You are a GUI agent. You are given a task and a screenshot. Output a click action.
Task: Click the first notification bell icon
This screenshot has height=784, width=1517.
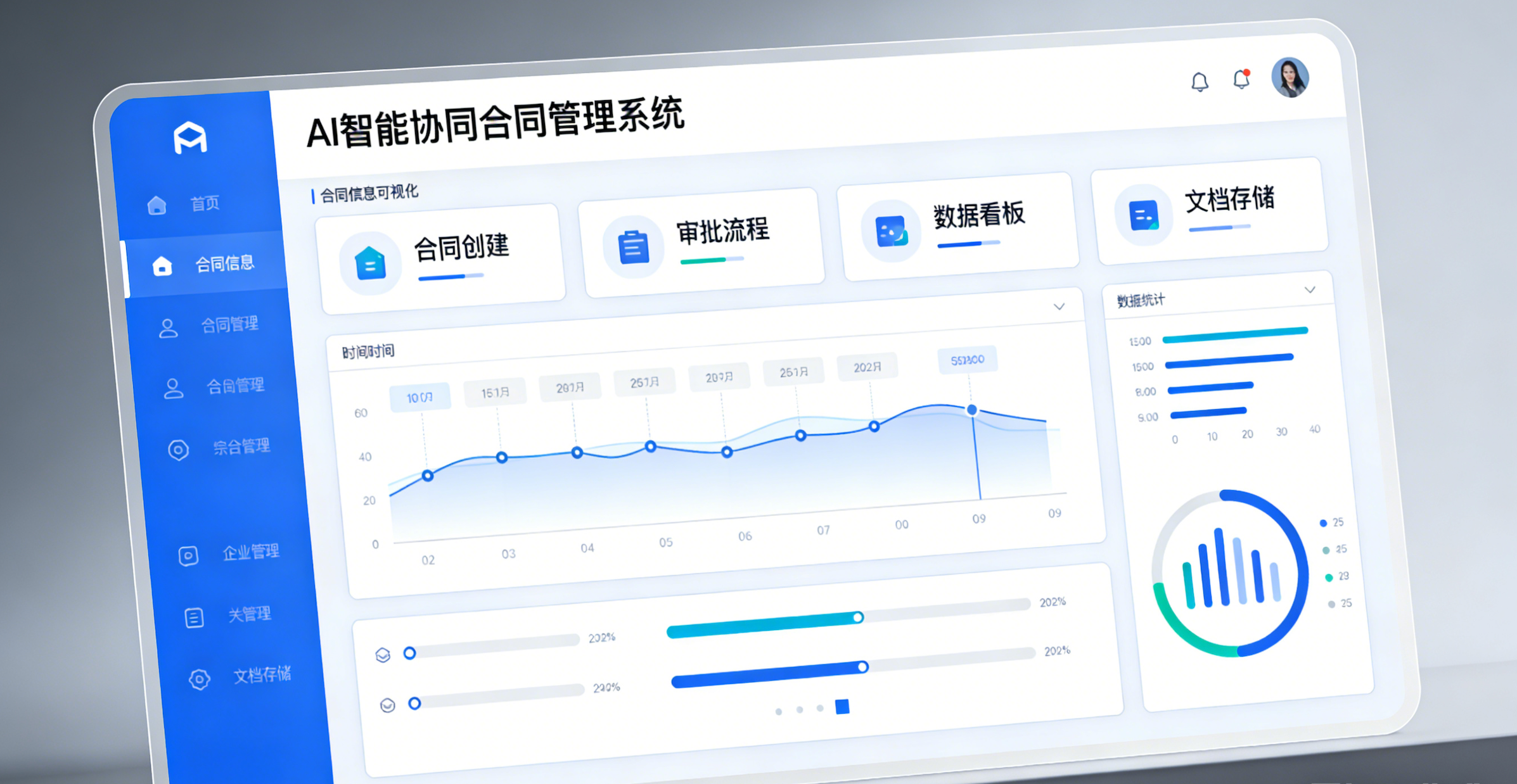1199,82
